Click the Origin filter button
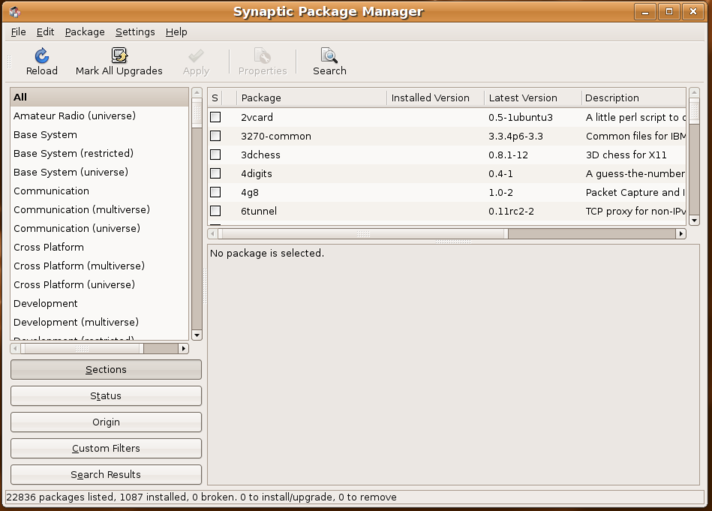712x511 pixels. (x=106, y=422)
